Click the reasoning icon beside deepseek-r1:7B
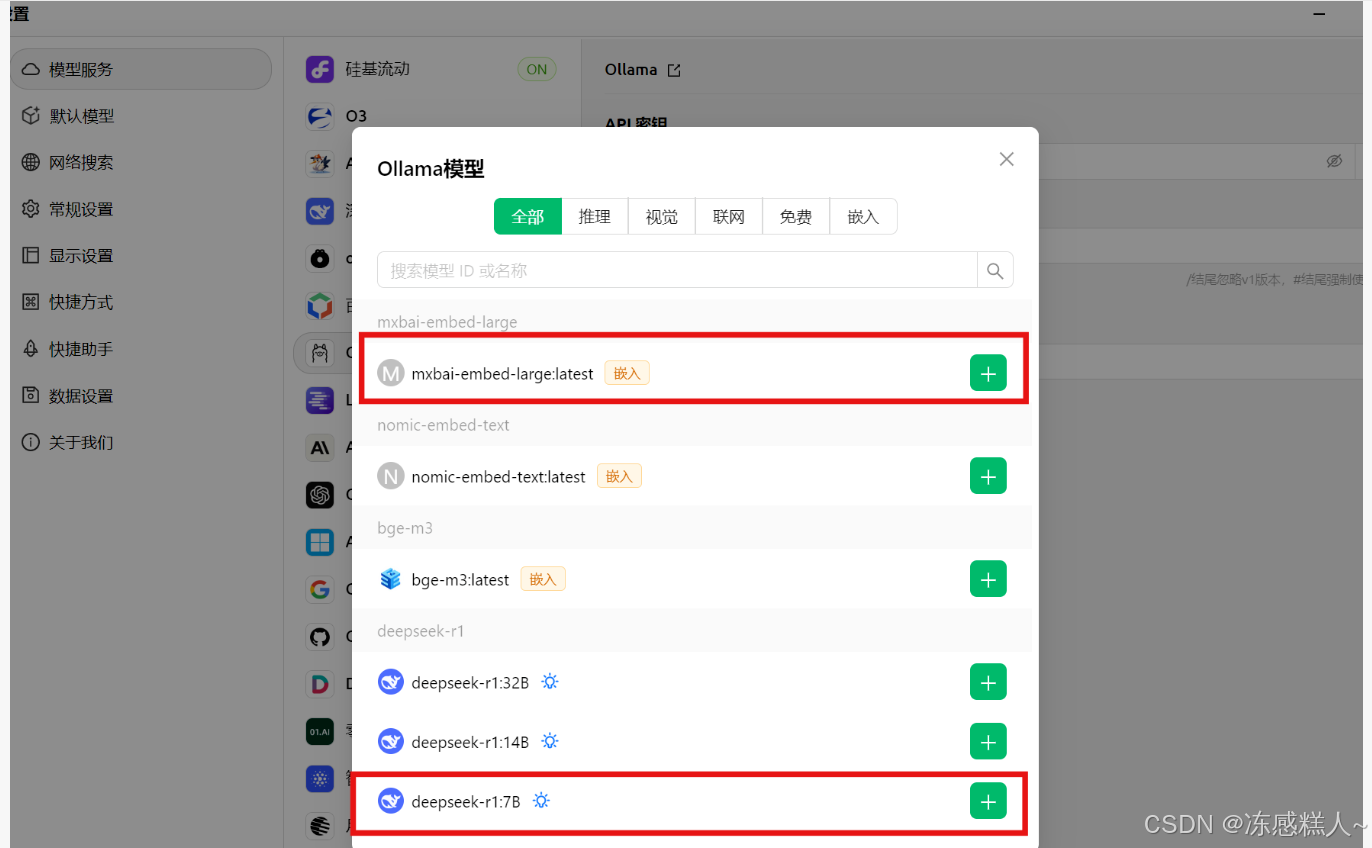Image resolution: width=1372 pixels, height=848 pixels. coord(541,801)
